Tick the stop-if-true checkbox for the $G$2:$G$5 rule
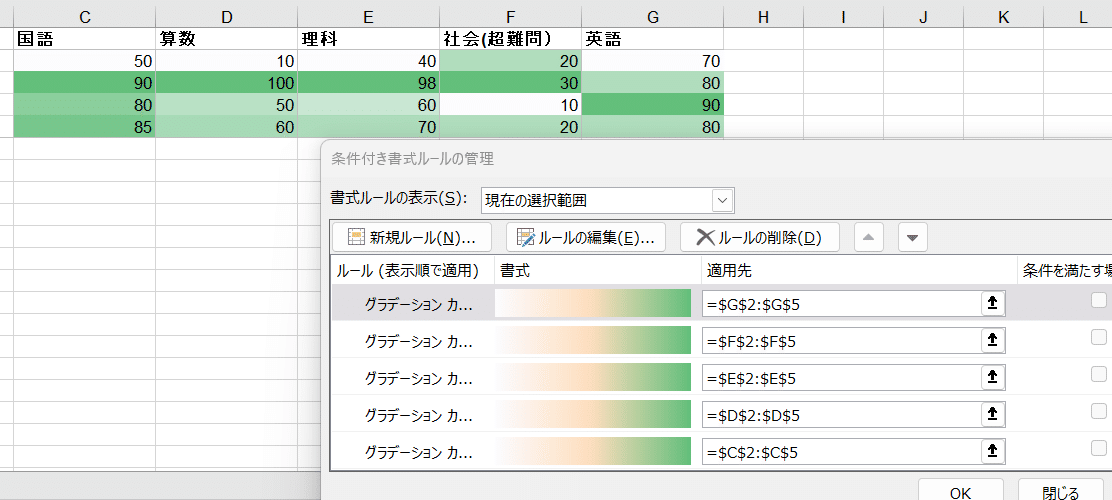Viewport: 1112px width, 500px height. [1099, 301]
